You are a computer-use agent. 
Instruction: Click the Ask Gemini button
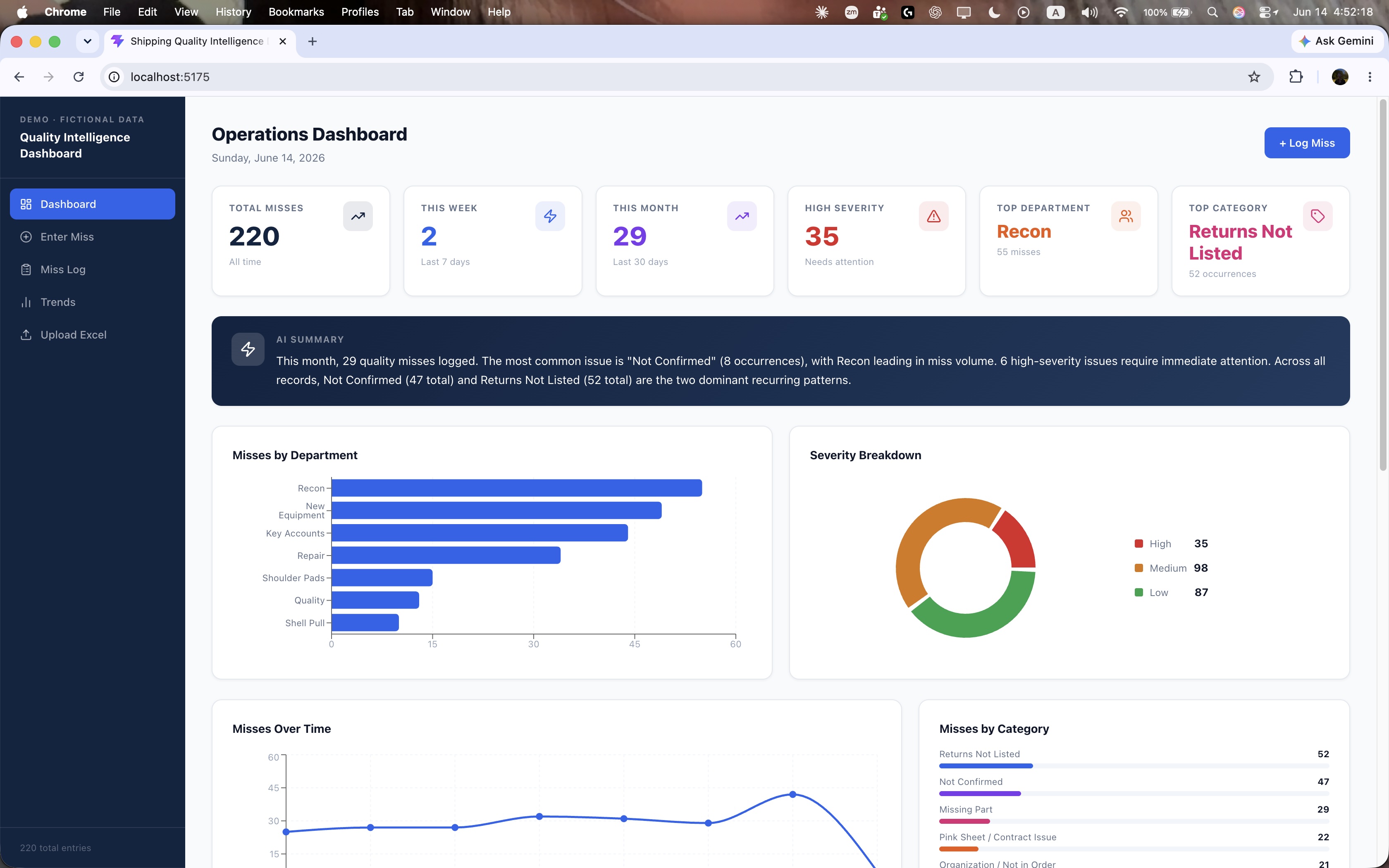pos(1337,41)
